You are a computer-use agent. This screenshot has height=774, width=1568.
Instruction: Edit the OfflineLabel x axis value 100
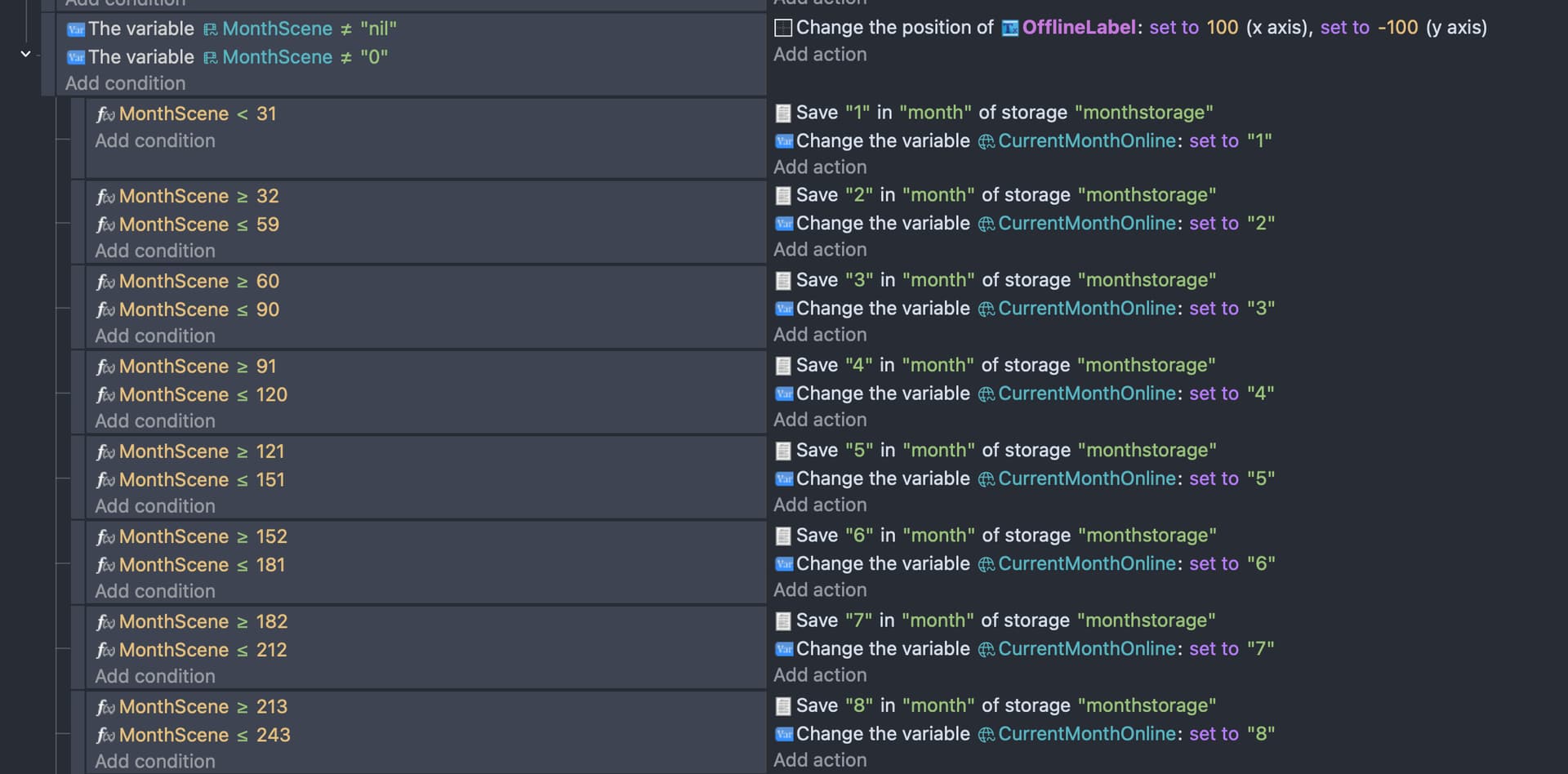tap(1222, 28)
